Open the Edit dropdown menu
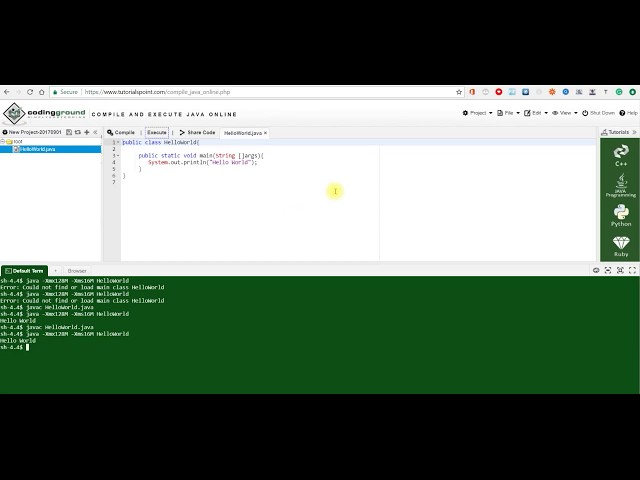Image resolution: width=640 pixels, height=480 pixels. tap(536, 113)
